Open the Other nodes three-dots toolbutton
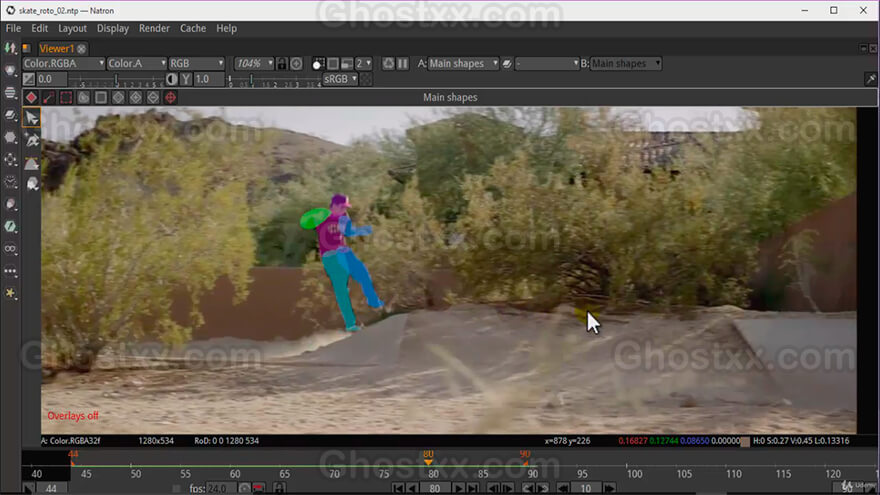Viewport: 880px width, 495px height. pos(10,271)
